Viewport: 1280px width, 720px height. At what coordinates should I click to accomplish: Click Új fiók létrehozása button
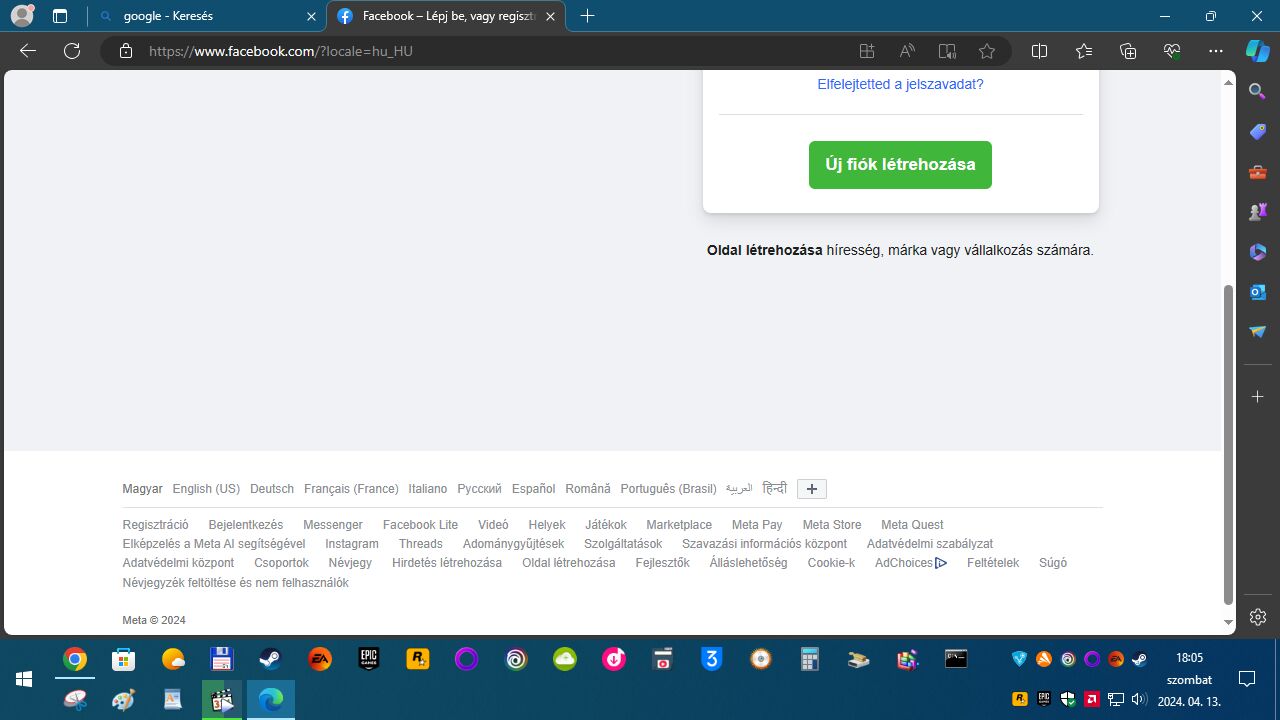(900, 165)
